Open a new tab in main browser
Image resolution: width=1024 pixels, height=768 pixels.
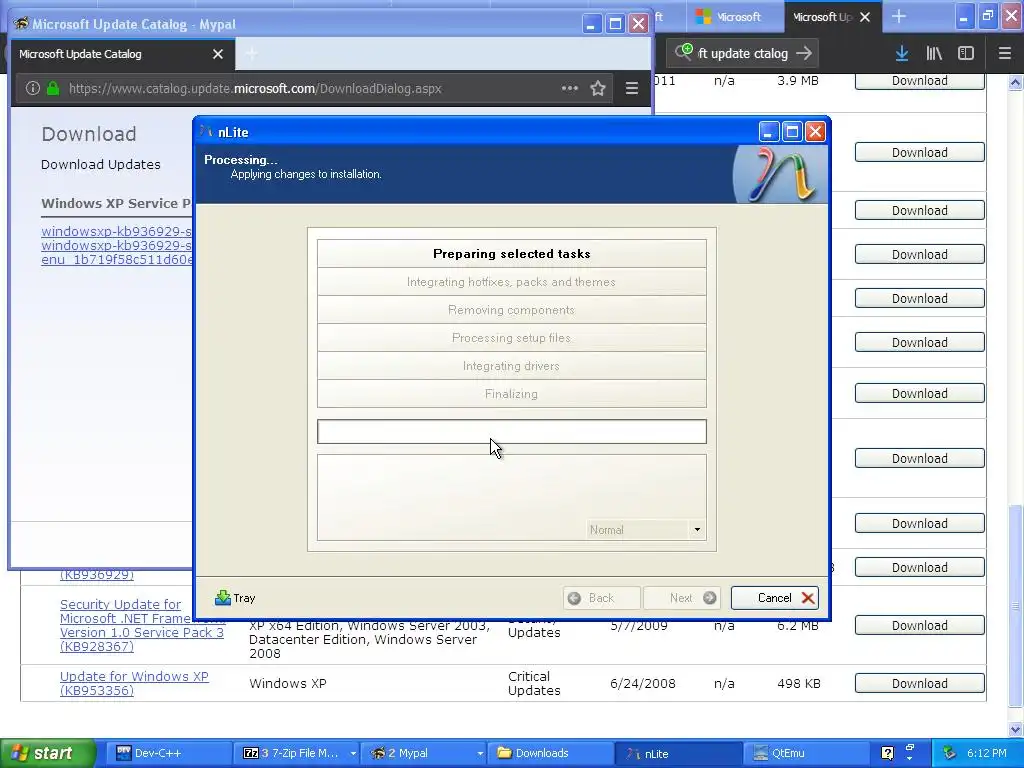point(899,16)
